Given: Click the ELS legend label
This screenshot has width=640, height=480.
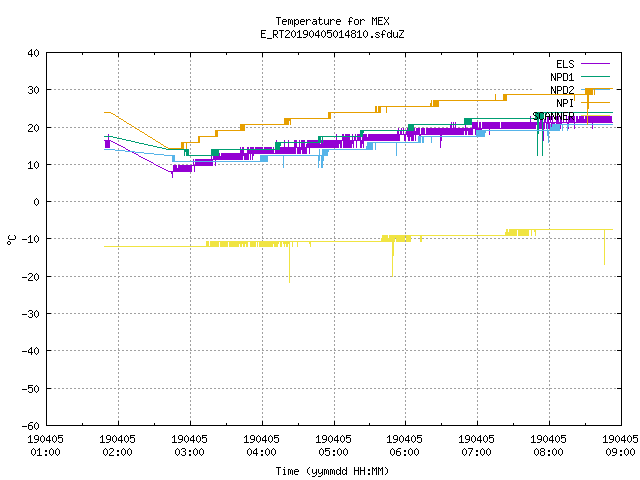Looking at the screenshot, I should click(565, 64).
